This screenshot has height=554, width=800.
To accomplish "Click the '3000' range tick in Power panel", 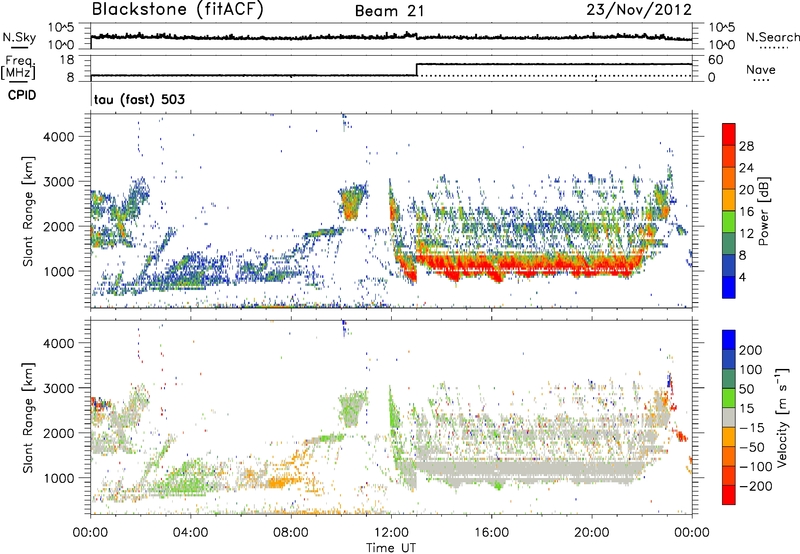I will point(58,182).
